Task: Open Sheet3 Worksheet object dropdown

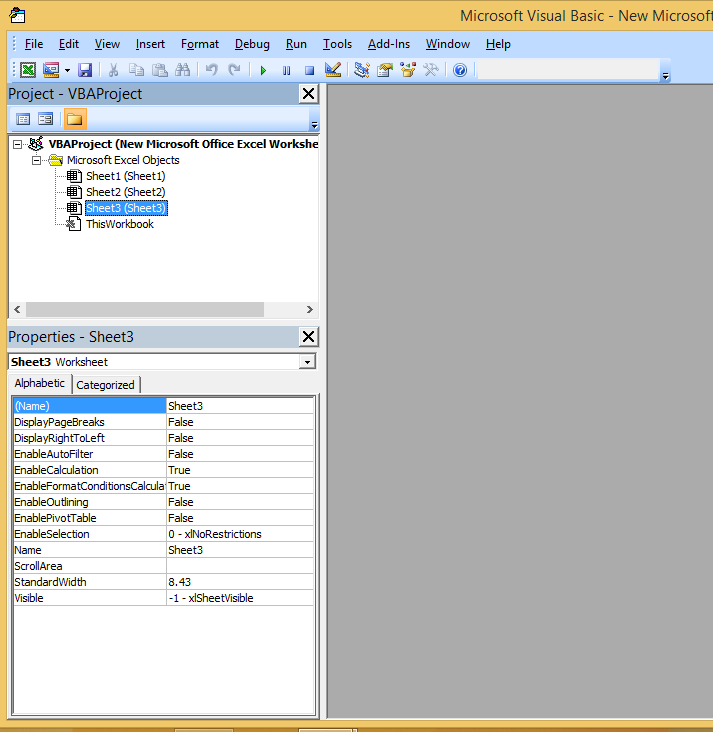Action: 307,362
